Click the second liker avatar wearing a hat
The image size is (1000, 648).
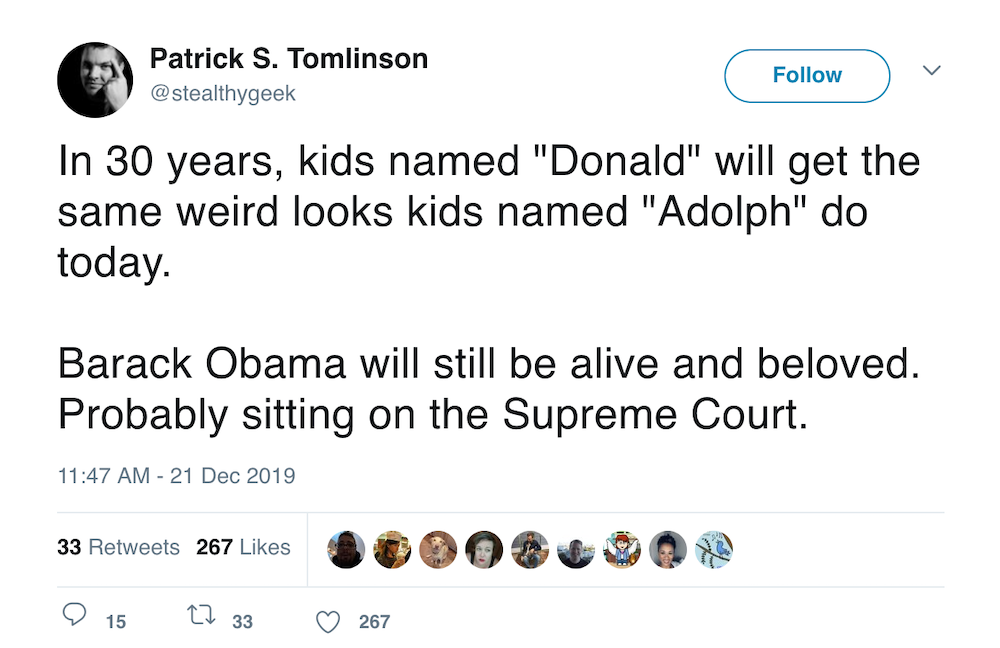click(392, 549)
